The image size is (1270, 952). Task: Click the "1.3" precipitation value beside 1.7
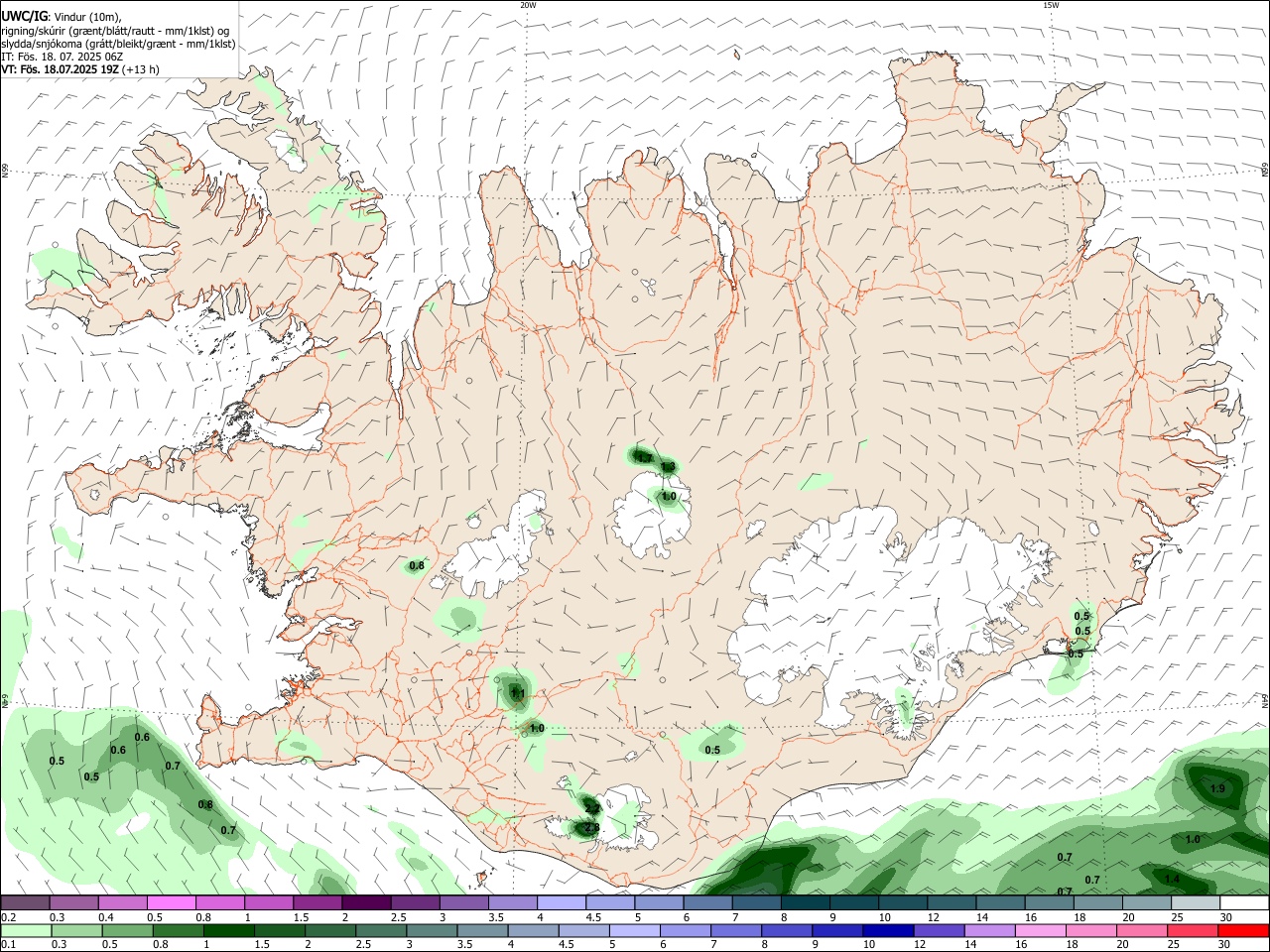click(x=668, y=466)
